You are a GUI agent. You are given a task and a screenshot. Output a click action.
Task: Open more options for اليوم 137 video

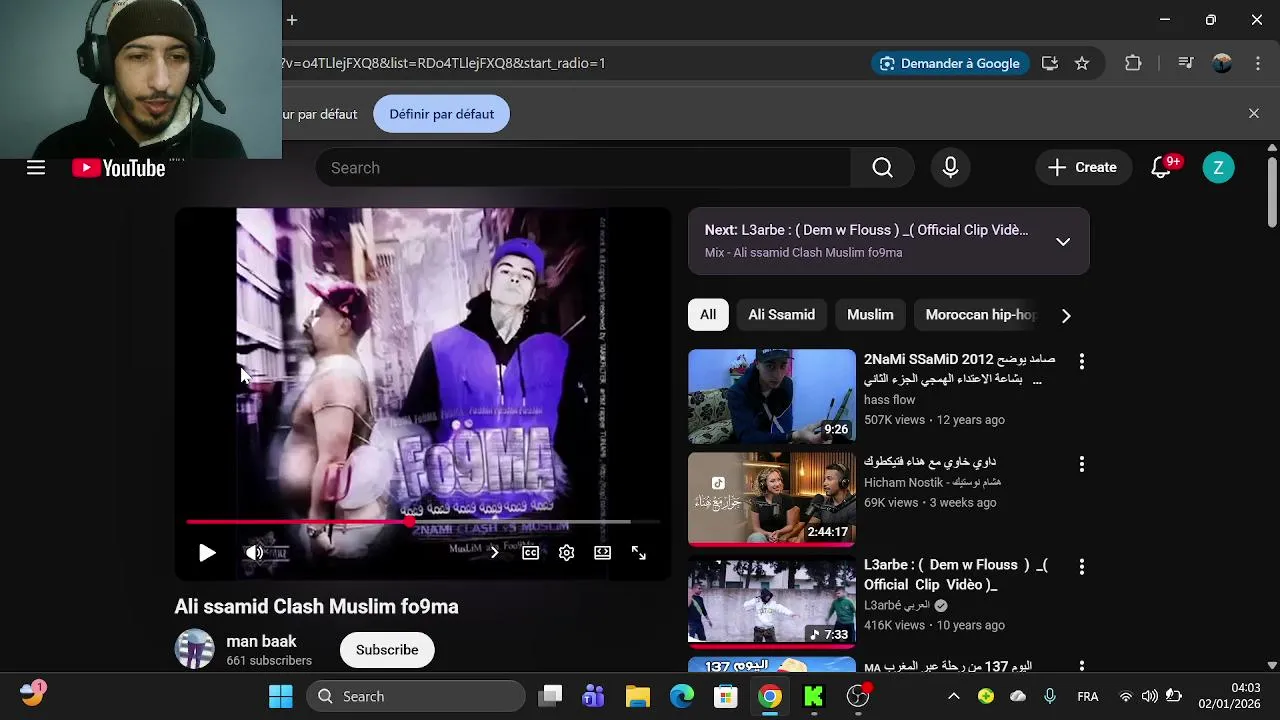pyautogui.click(x=1081, y=666)
